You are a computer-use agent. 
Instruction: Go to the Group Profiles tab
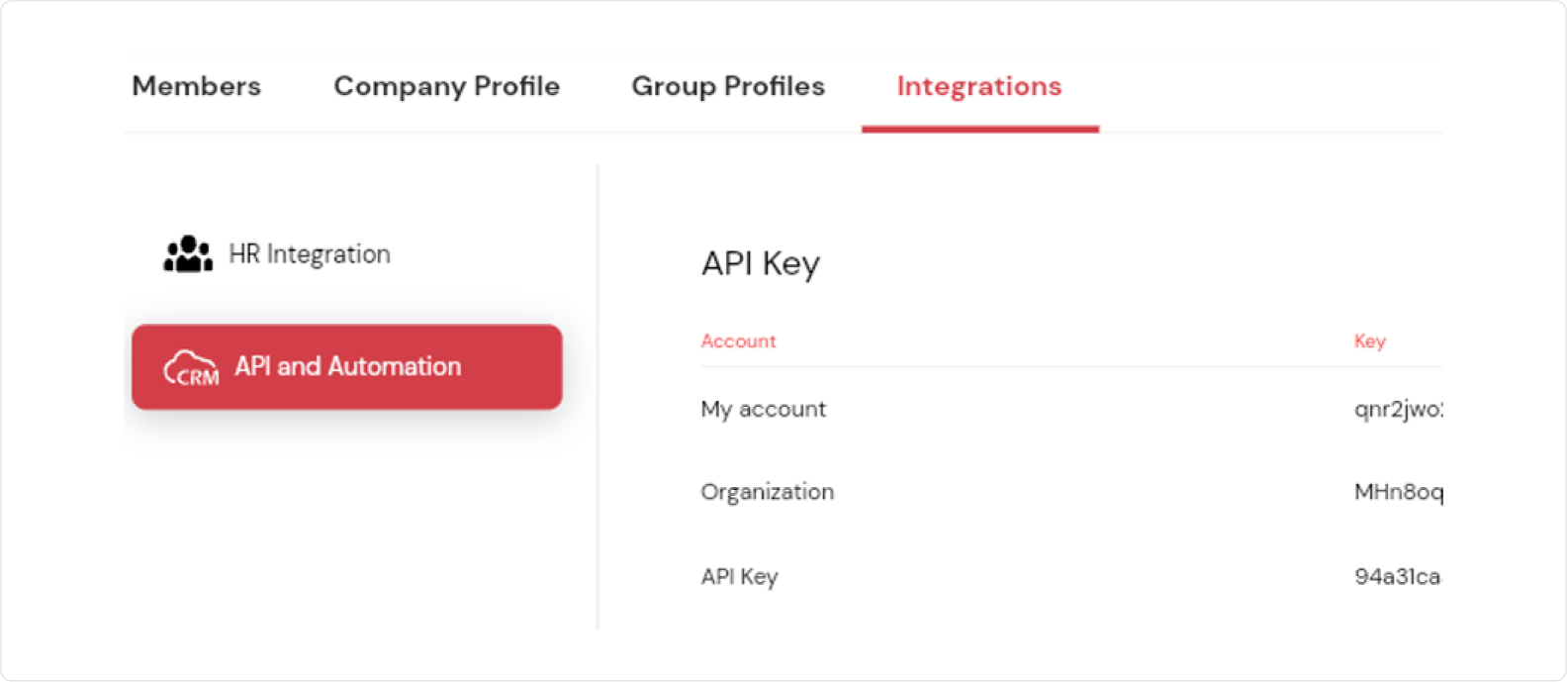pos(728,86)
